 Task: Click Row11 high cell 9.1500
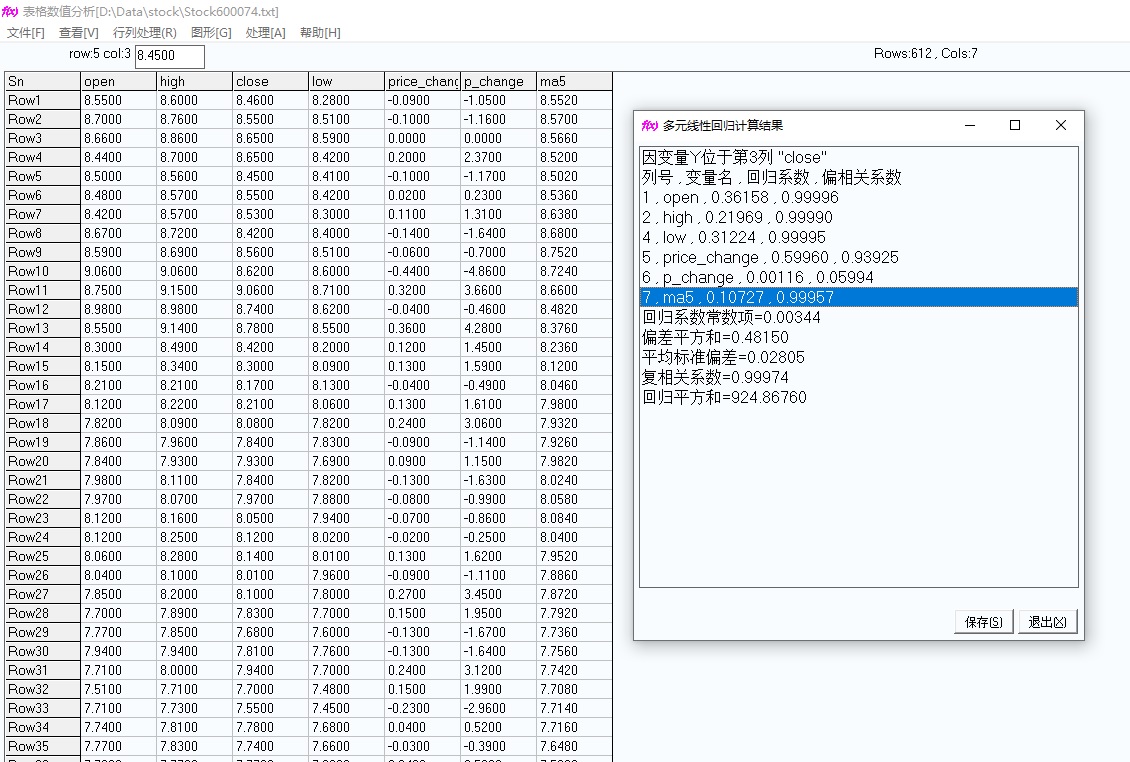tap(195, 291)
